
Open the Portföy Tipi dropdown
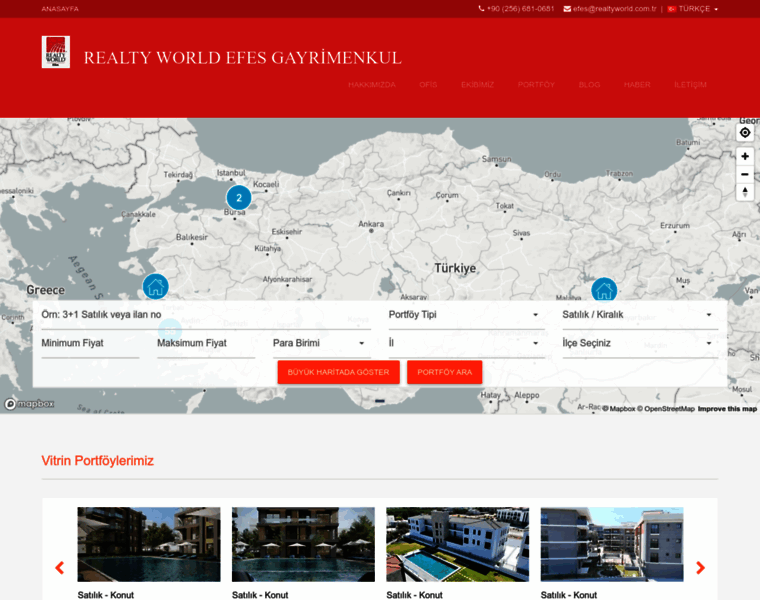[x=466, y=315]
